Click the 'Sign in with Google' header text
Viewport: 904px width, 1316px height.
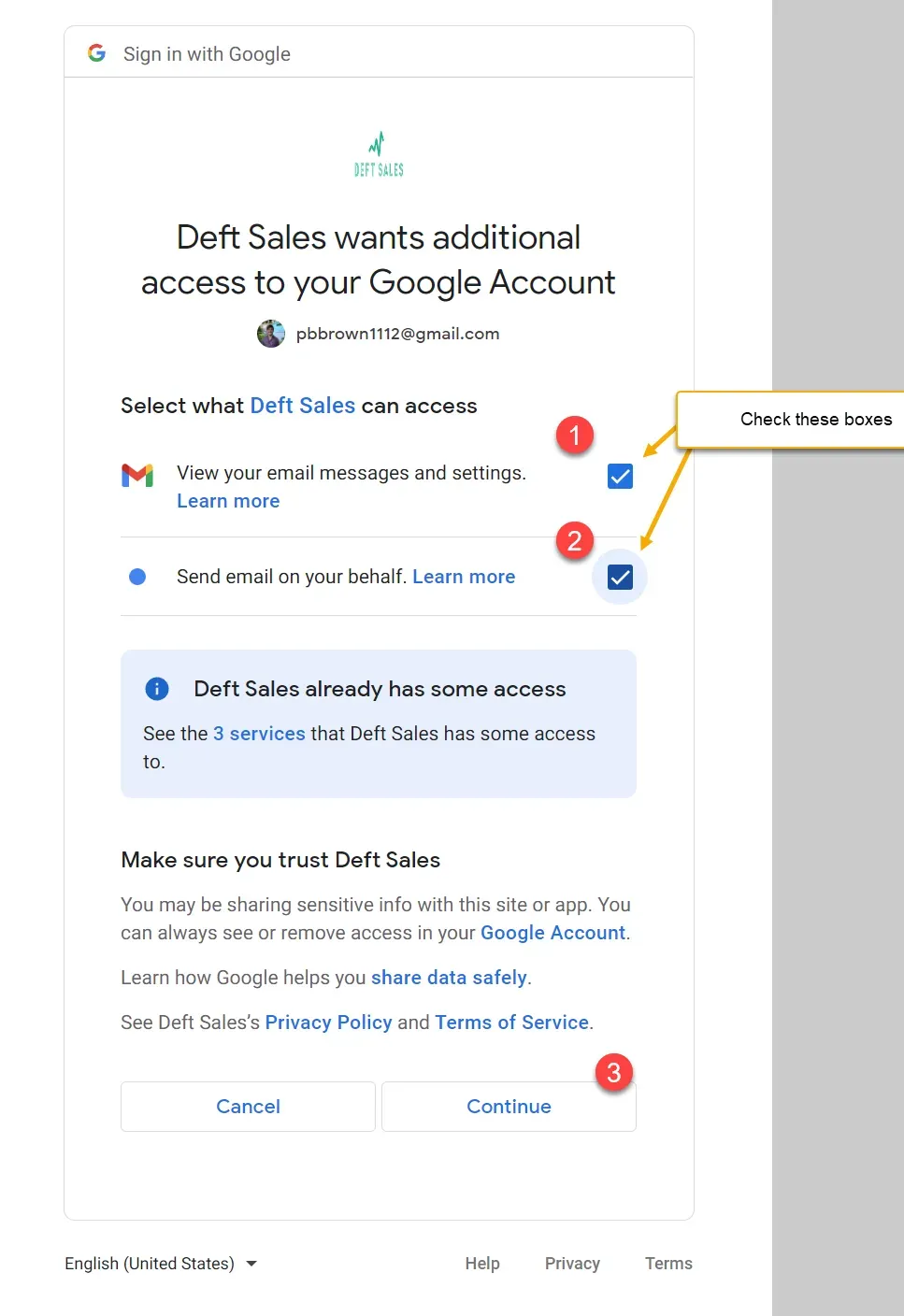click(207, 54)
